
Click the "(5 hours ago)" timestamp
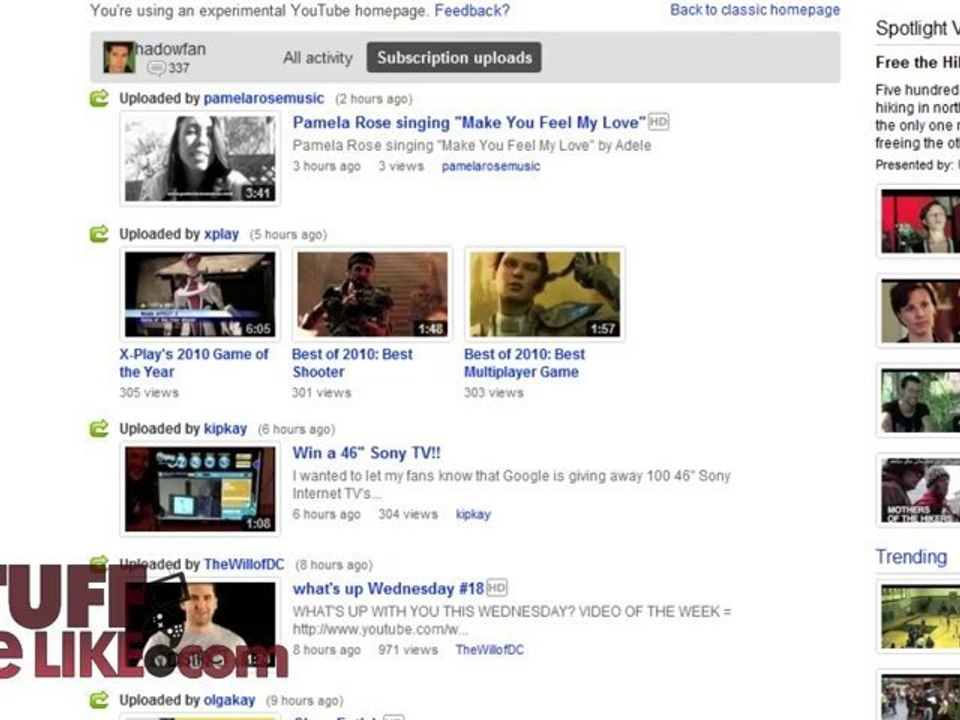pyautogui.click(x=288, y=234)
